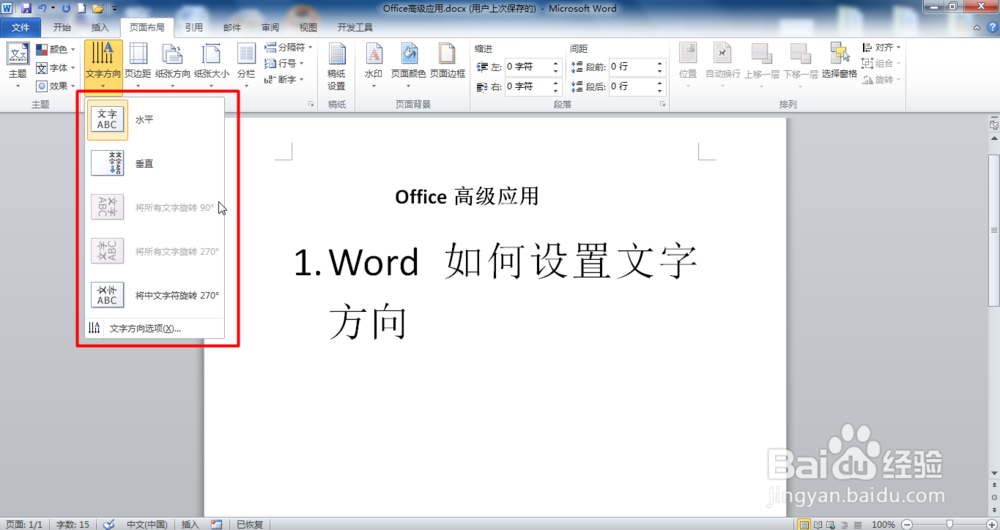Open the 页面颜色 page color button
The width and height of the screenshot is (1000, 530).
coord(408,66)
